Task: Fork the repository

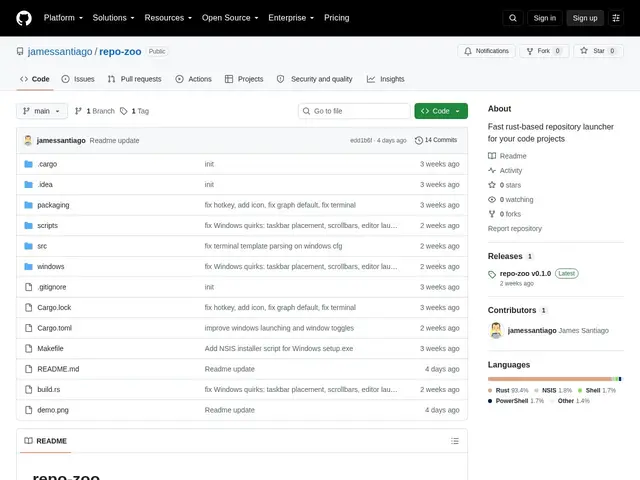Action: [x=544, y=51]
